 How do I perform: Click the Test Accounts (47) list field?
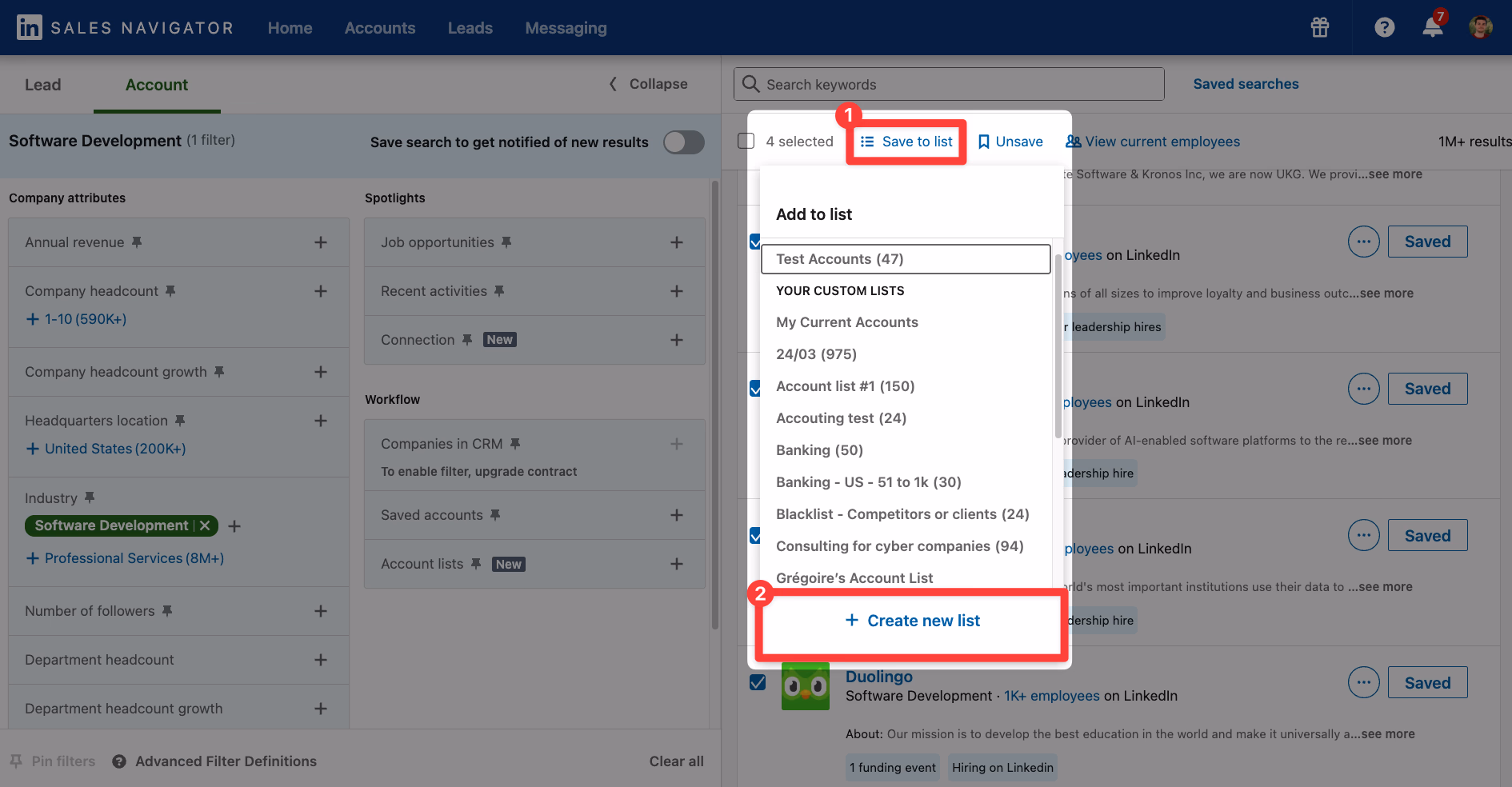(906, 259)
